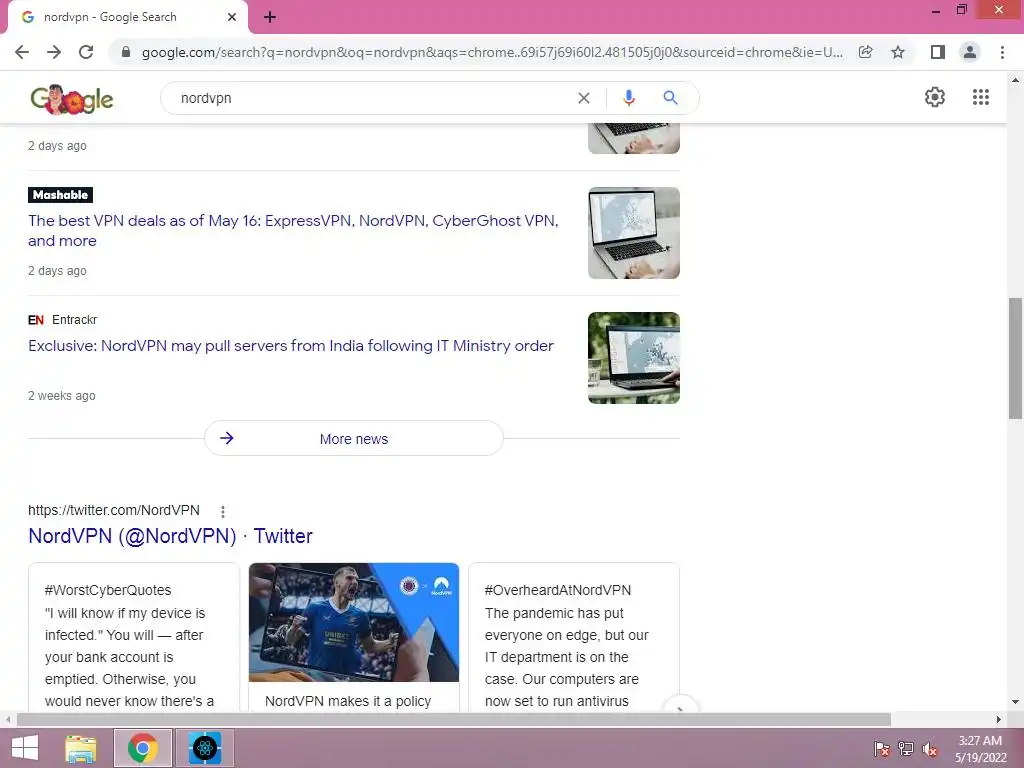Open the Chrome profile avatar menu
Screen dimensions: 1024x768
(970, 52)
